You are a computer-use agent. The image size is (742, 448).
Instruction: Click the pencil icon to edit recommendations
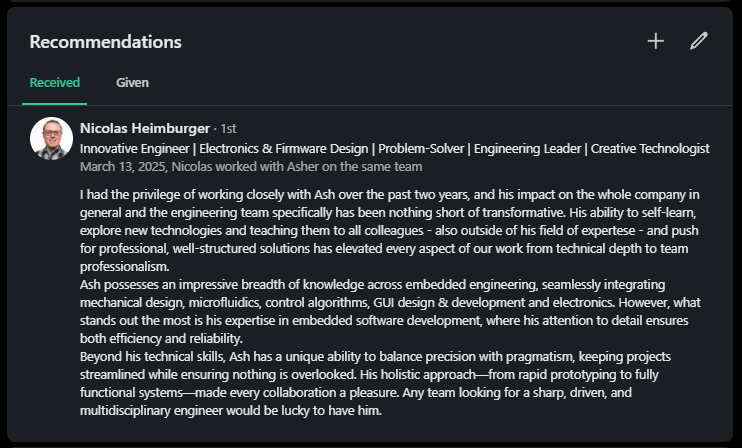(x=699, y=41)
